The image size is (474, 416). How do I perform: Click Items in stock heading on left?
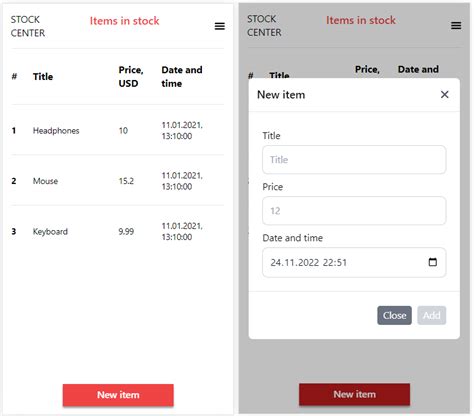[124, 21]
